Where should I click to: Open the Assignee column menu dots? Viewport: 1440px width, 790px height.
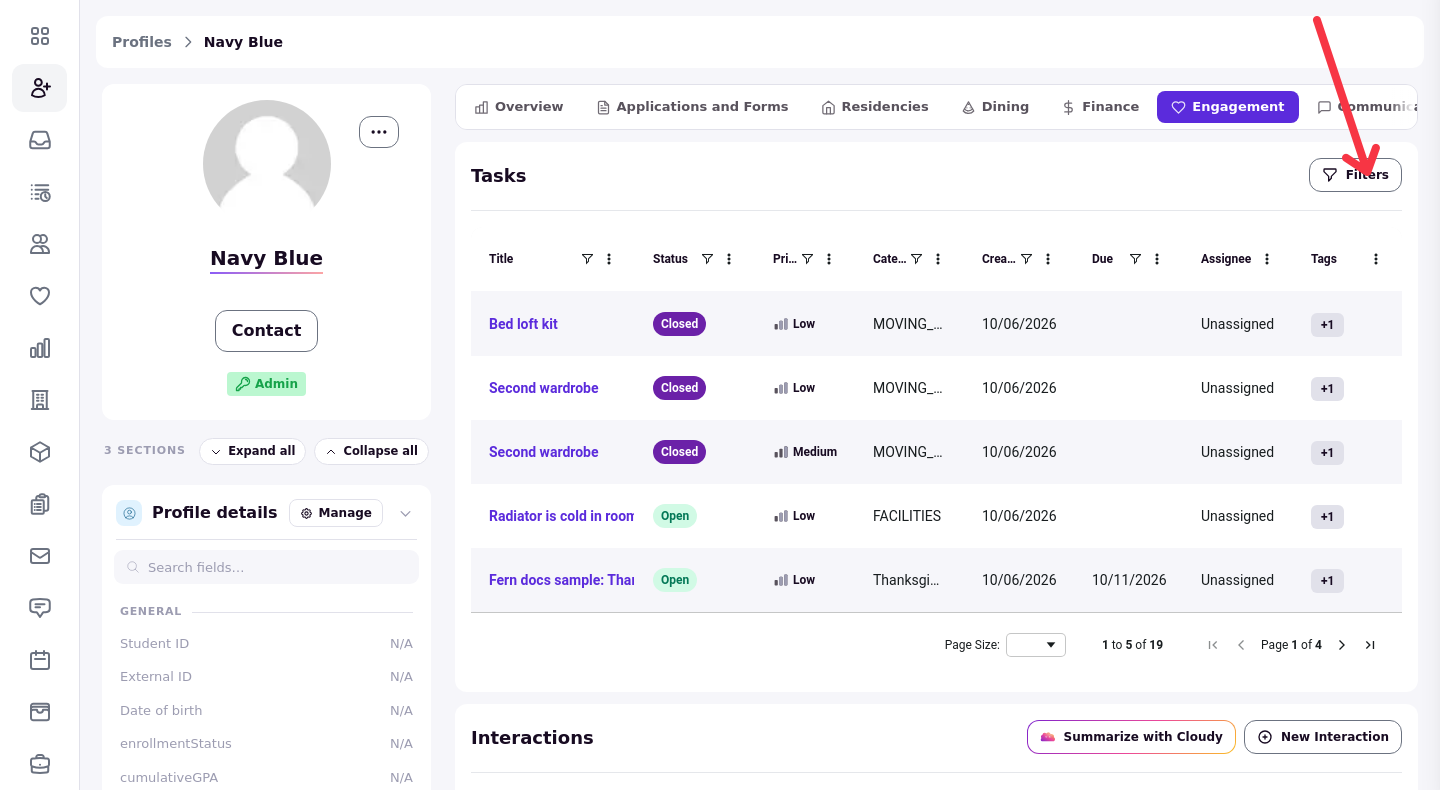pyautogui.click(x=1267, y=259)
